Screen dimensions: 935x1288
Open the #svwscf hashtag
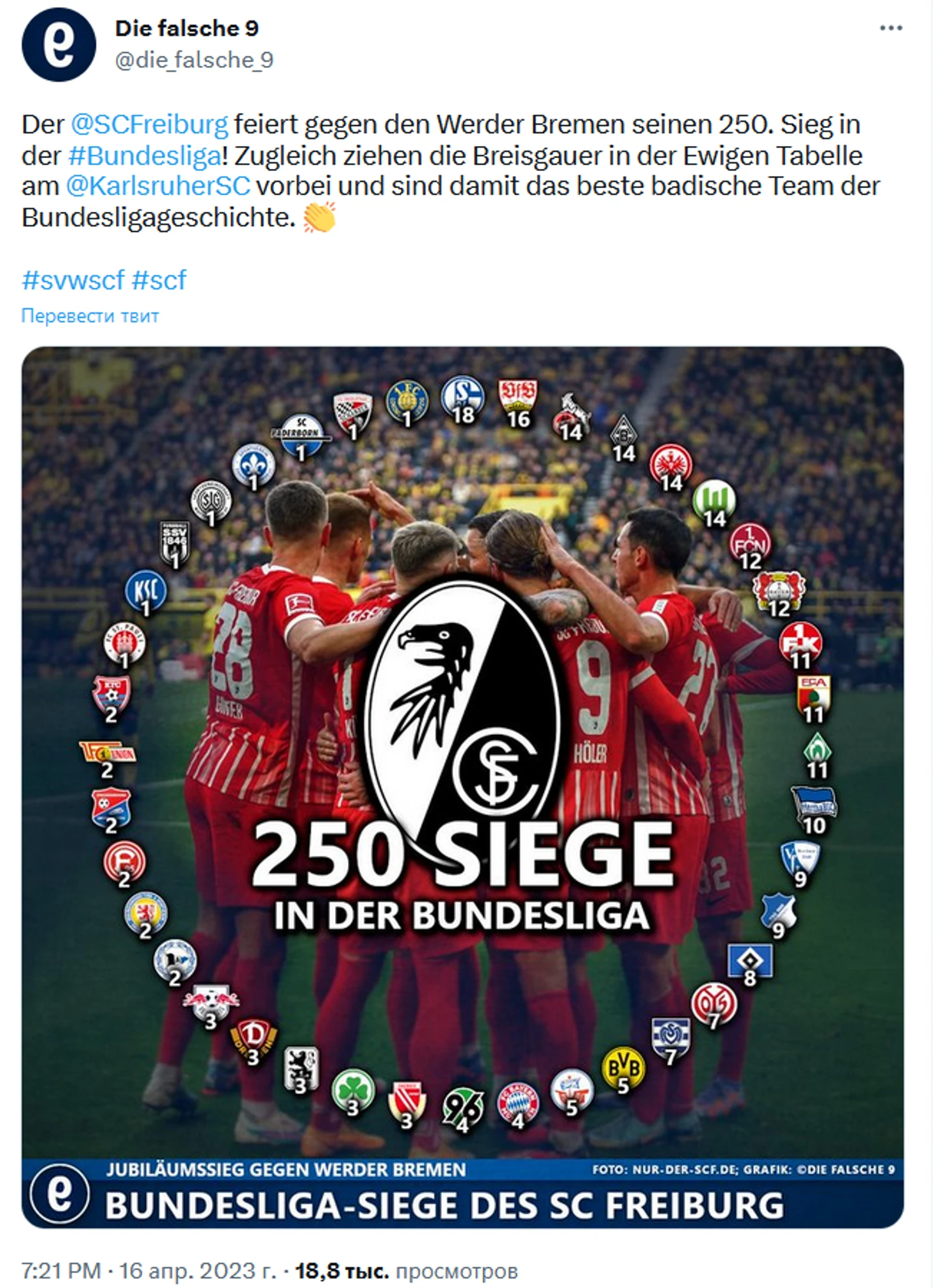pos(73,280)
